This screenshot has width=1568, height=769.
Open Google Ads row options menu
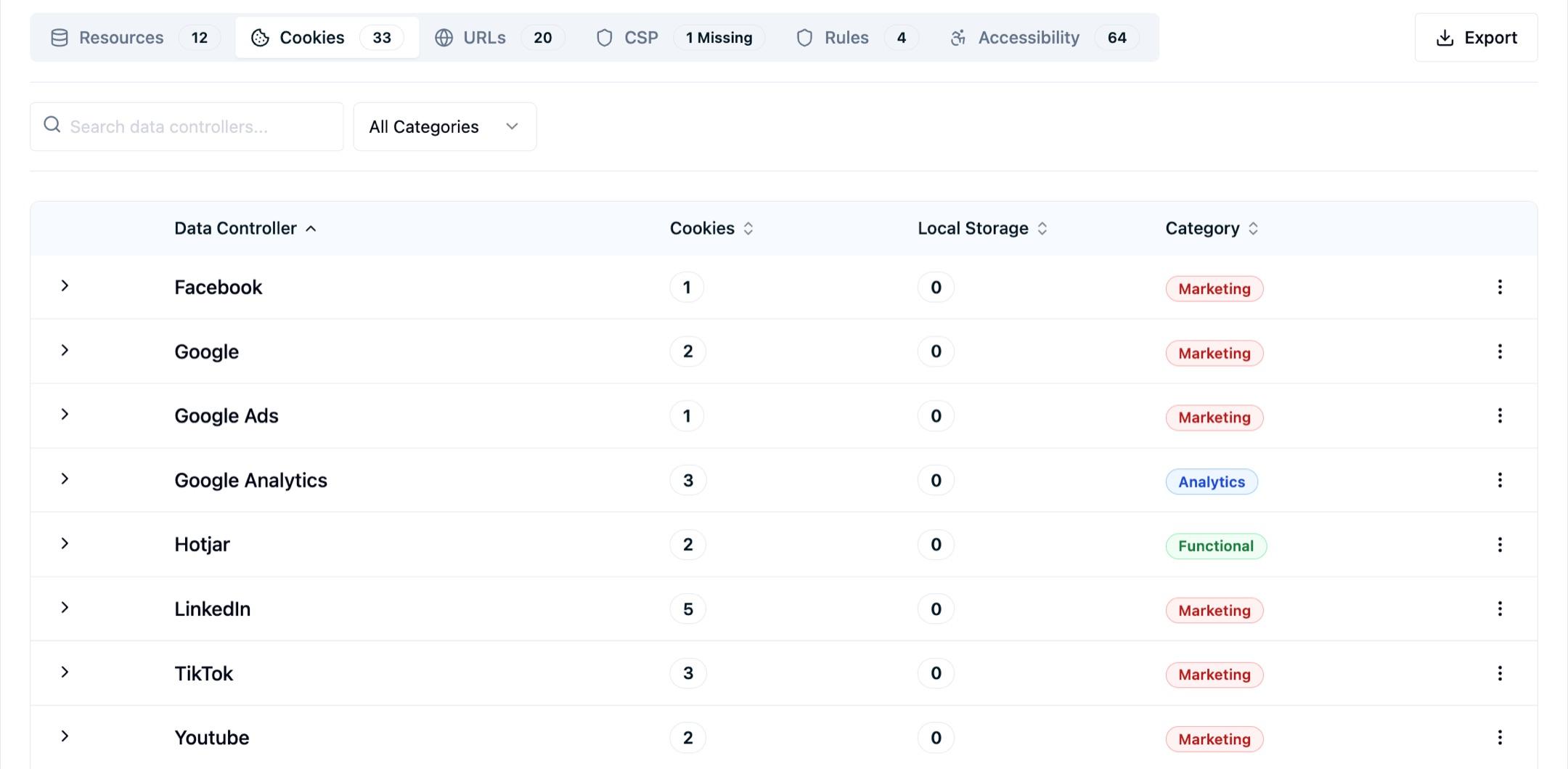click(1500, 415)
